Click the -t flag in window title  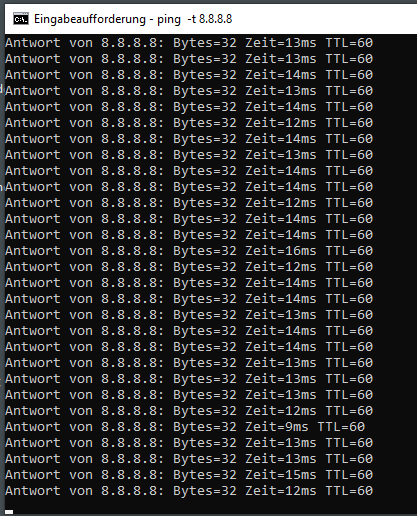click(191, 19)
